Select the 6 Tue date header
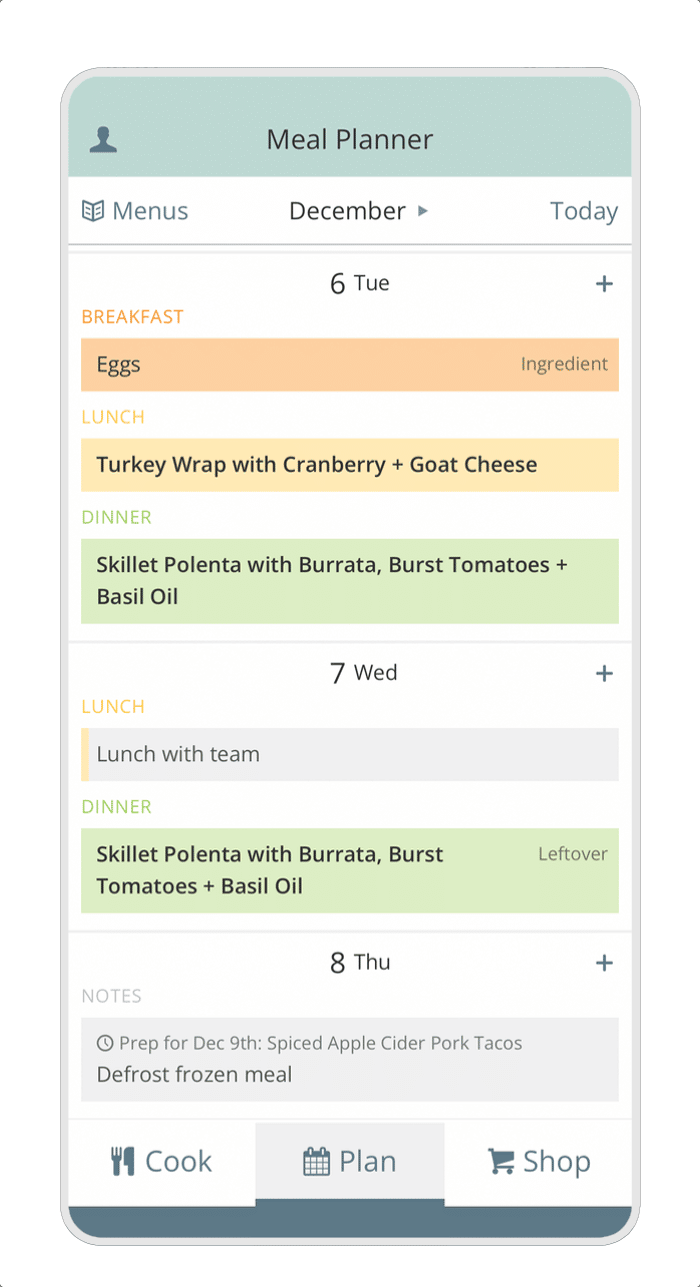 click(359, 284)
